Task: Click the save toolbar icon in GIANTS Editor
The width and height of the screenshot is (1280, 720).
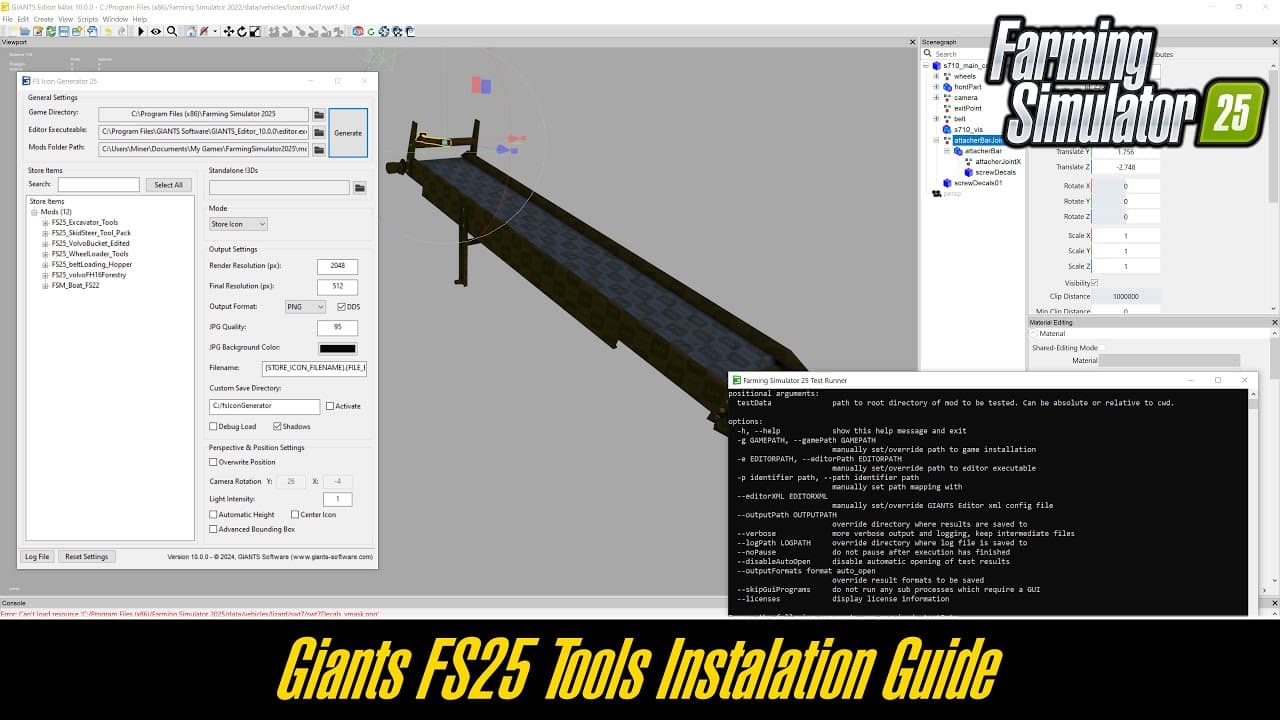Action: click(64, 31)
